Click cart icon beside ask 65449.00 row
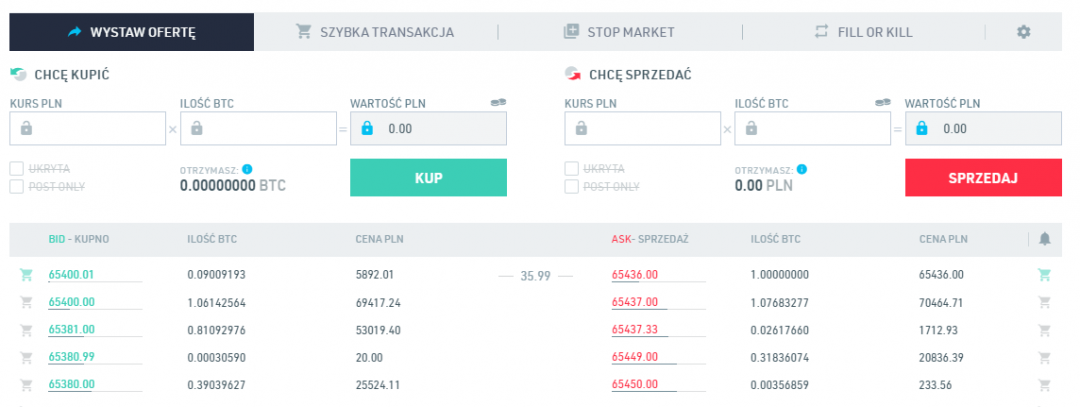The height and width of the screenshot is (407, 1080). point(1045,357)
